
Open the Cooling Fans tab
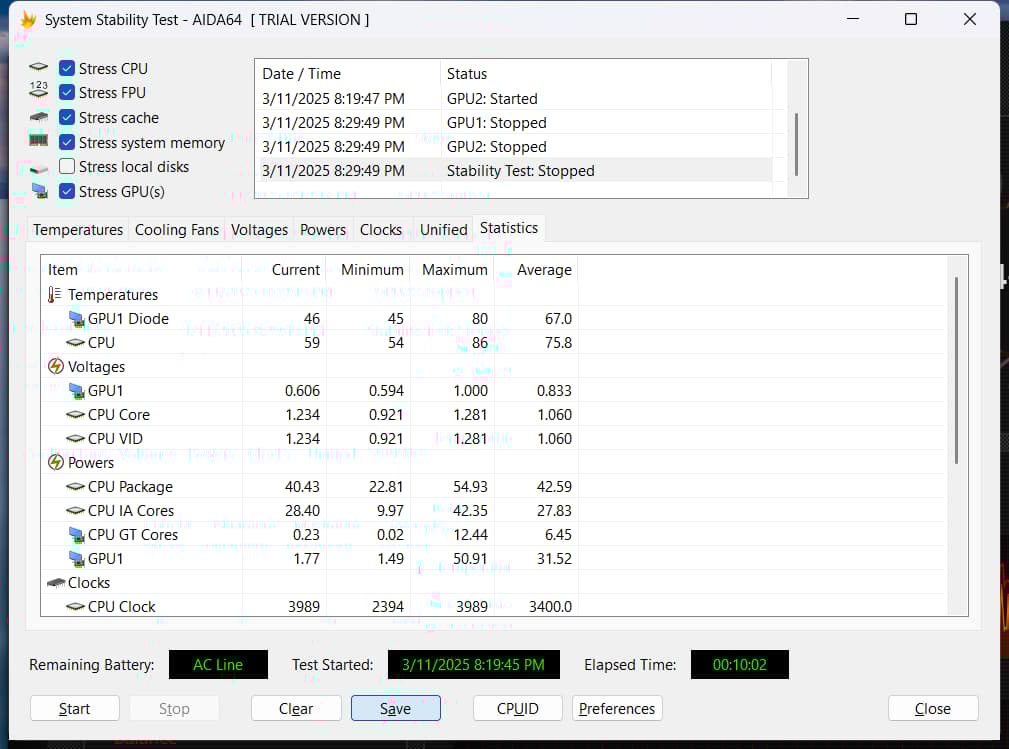click(176, 230)
